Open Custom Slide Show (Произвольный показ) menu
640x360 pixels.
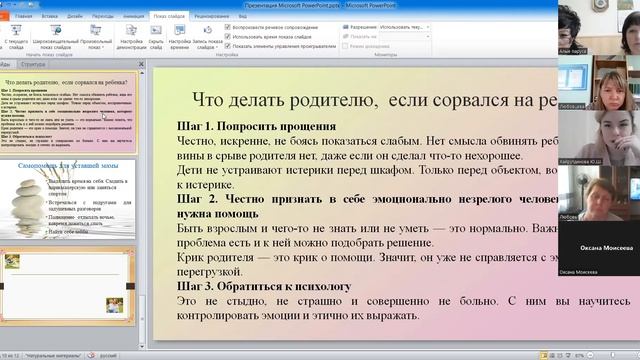pos(96,37)
